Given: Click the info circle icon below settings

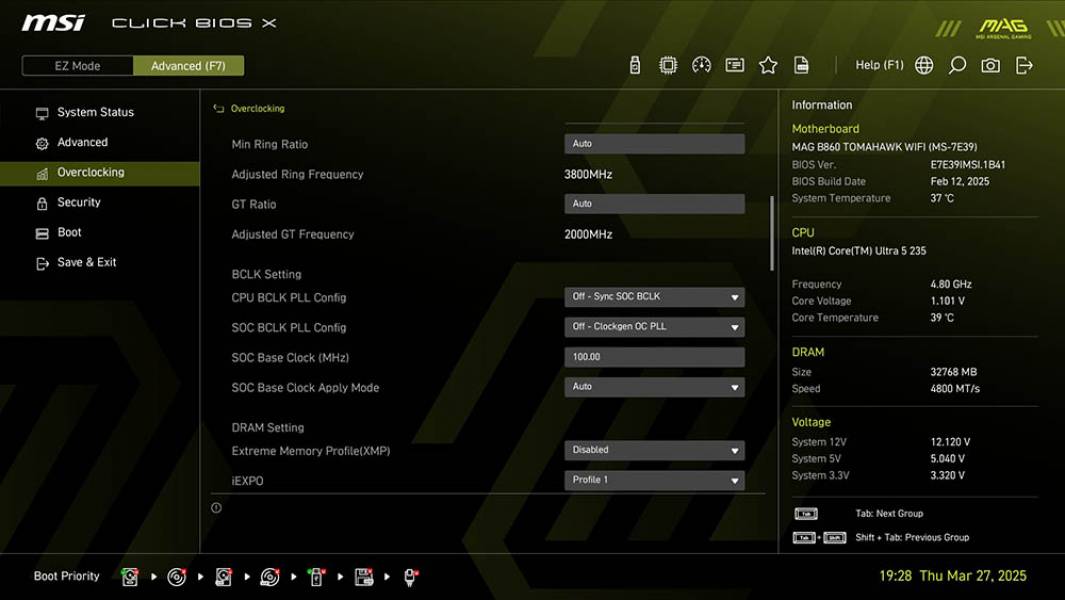Looking at the screenshot, I should coord(216,508).
